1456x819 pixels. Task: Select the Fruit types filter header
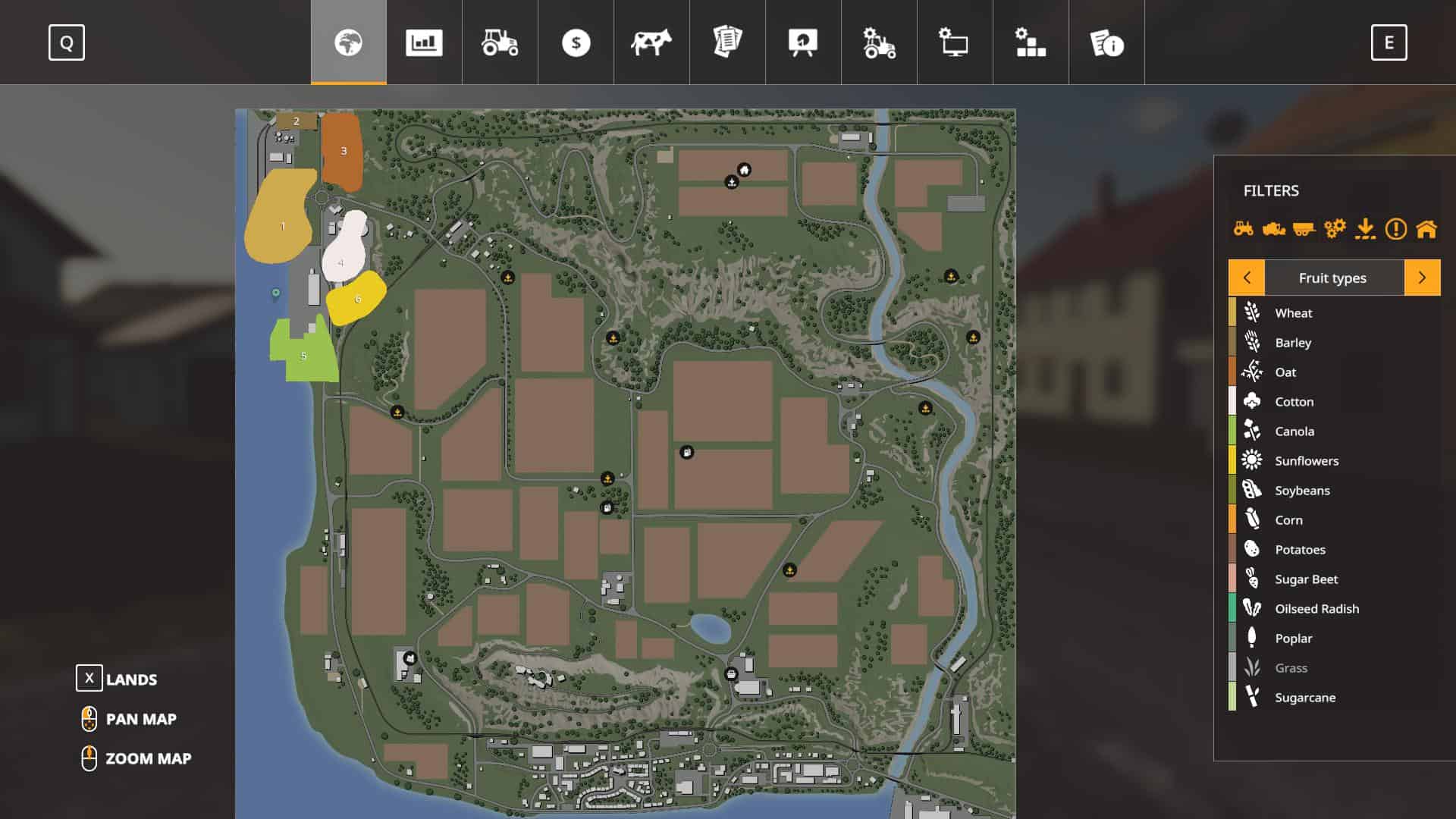pos(1332,278)
